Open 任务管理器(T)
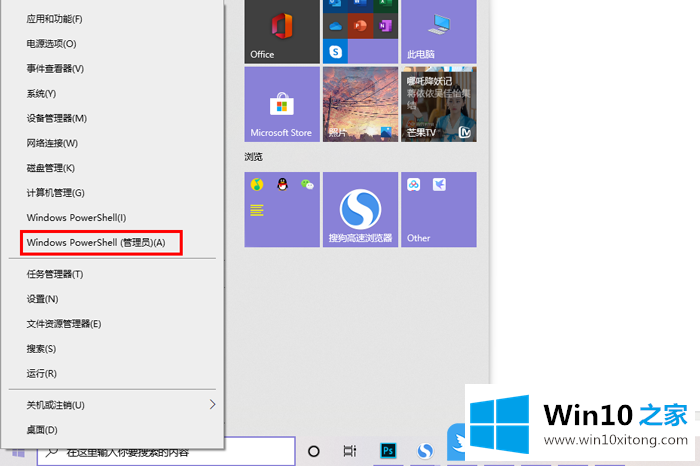This screenshot has width=700, height=466. (x=112, y=274)
